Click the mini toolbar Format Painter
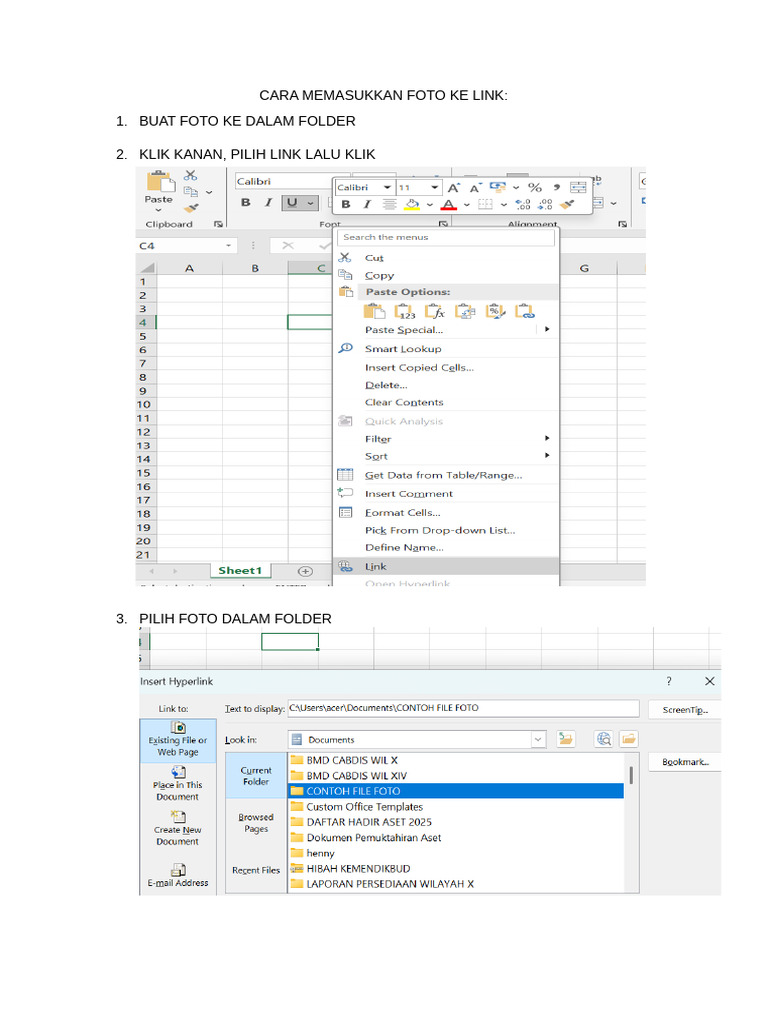The image size is (768, 1024). tap(568, 204)
